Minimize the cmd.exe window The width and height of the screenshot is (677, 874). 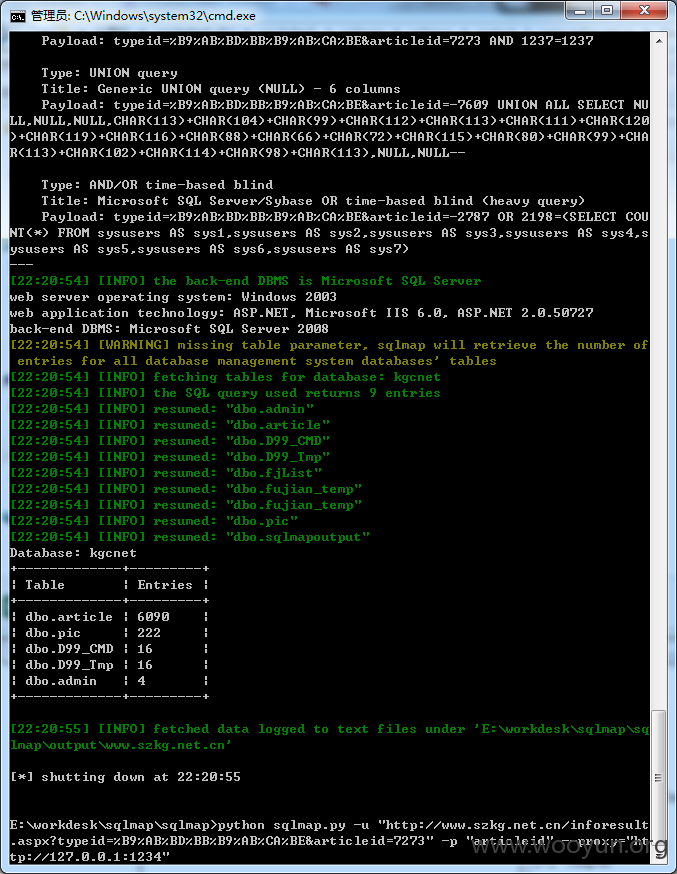click(580, 10)
